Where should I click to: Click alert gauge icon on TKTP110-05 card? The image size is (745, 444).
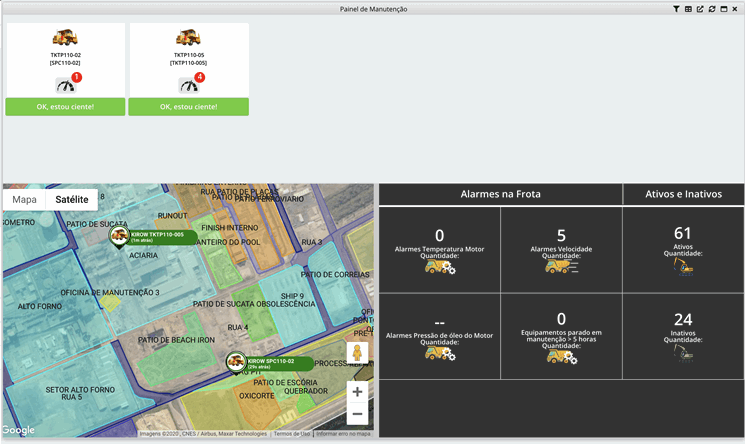coord(188,85)
